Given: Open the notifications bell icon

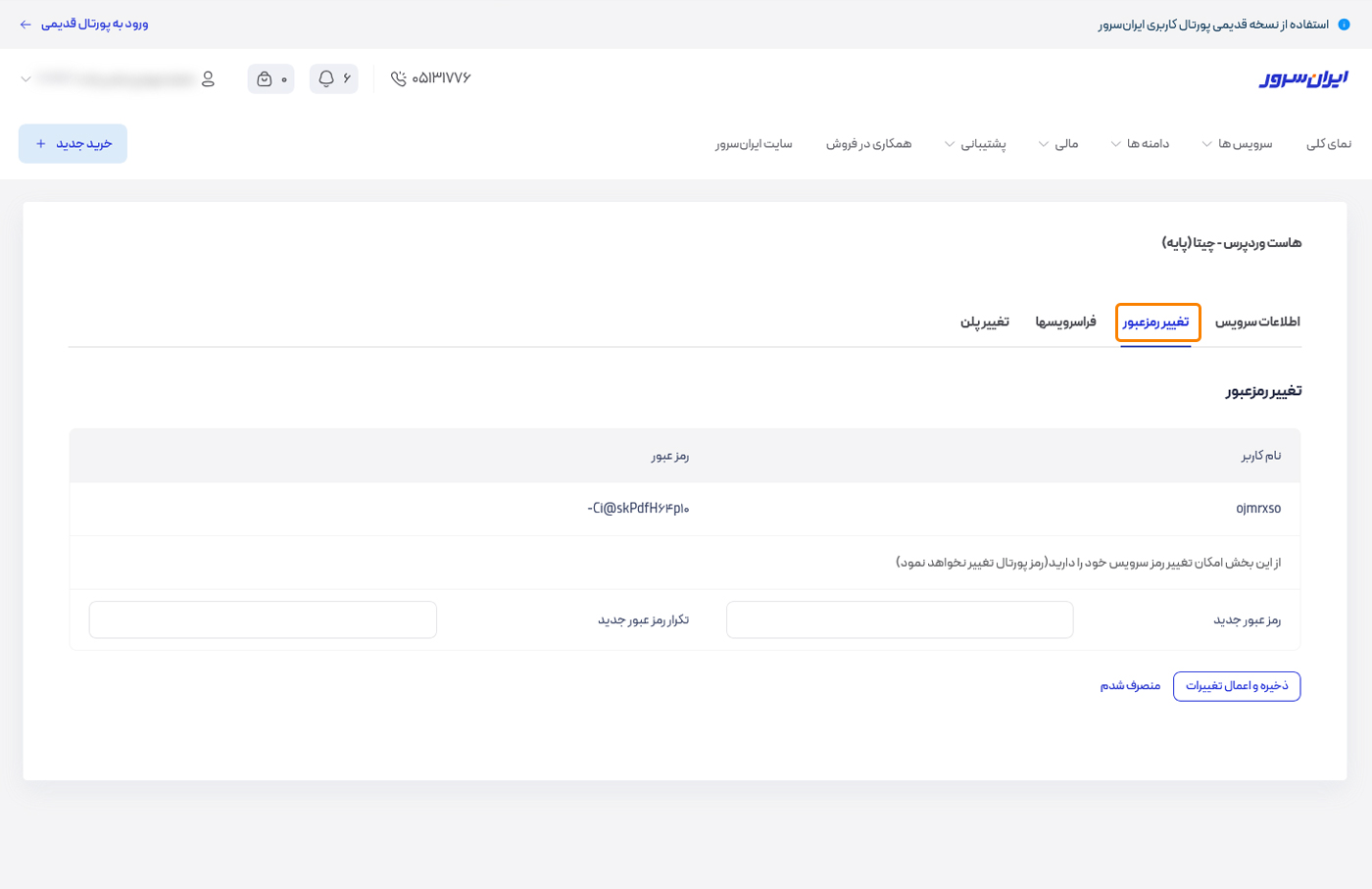Looking at the screenshot, I should [326, 78].
